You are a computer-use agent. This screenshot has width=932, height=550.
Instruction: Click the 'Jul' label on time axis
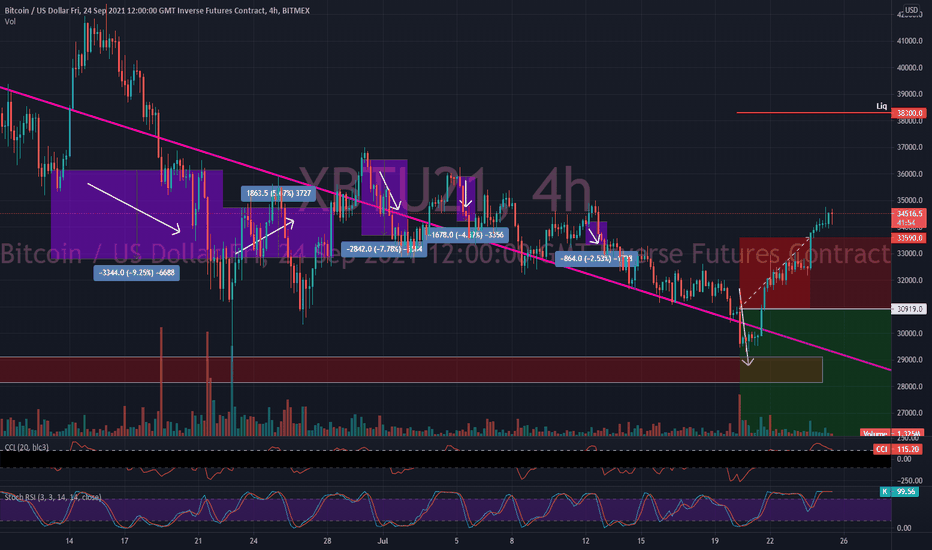(383, 541)
